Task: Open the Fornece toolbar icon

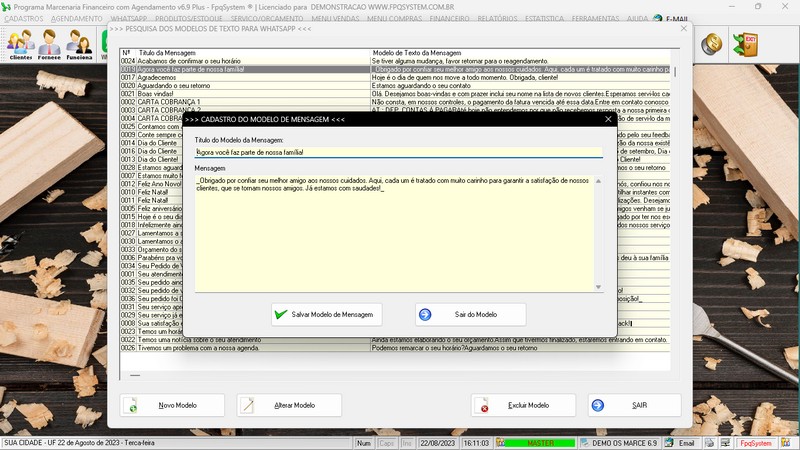Action: (x=49, y=44)
